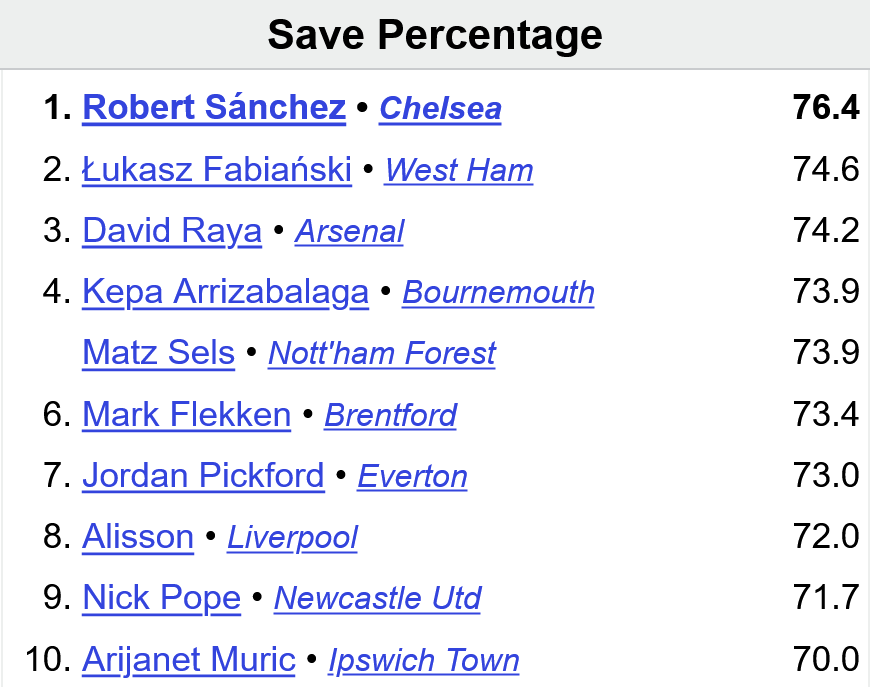Open Robert Sánchez player link
Image resolution: width=870 pixels, height=687 pixels.
click(x=214, y=107)
